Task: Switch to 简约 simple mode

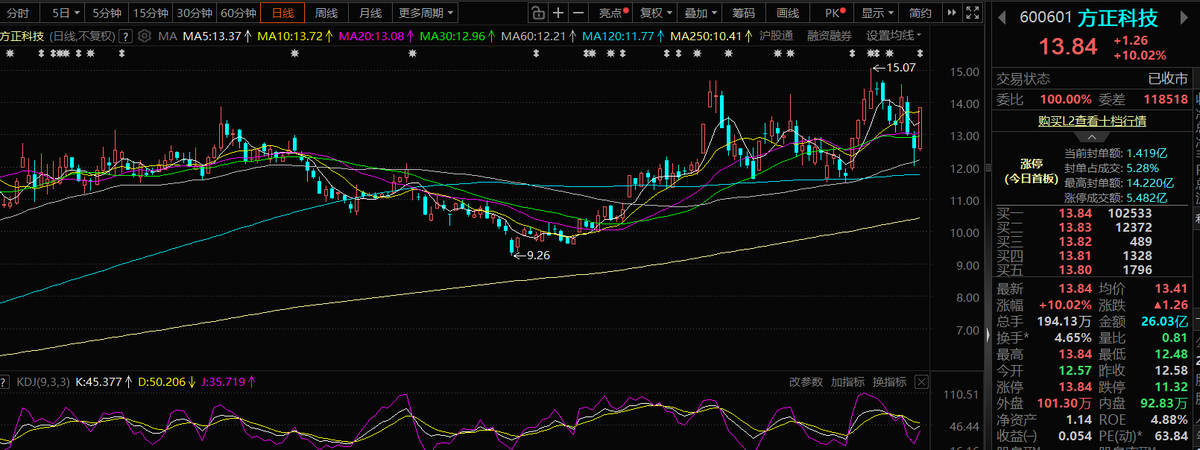Action: pos(921,13)
